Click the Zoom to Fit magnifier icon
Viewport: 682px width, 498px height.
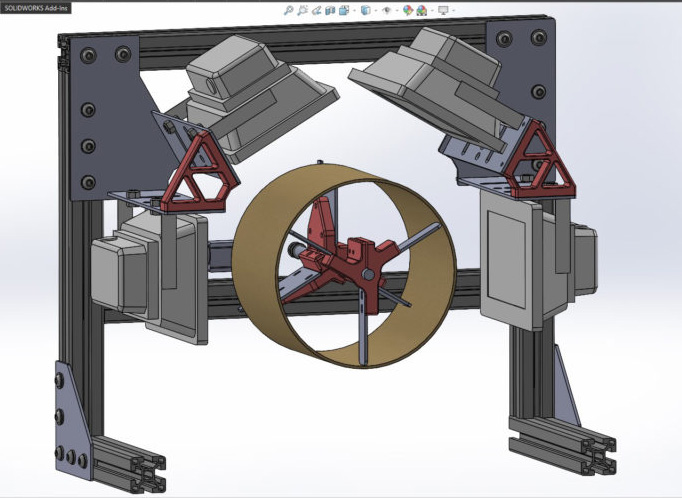click(288, 10)
